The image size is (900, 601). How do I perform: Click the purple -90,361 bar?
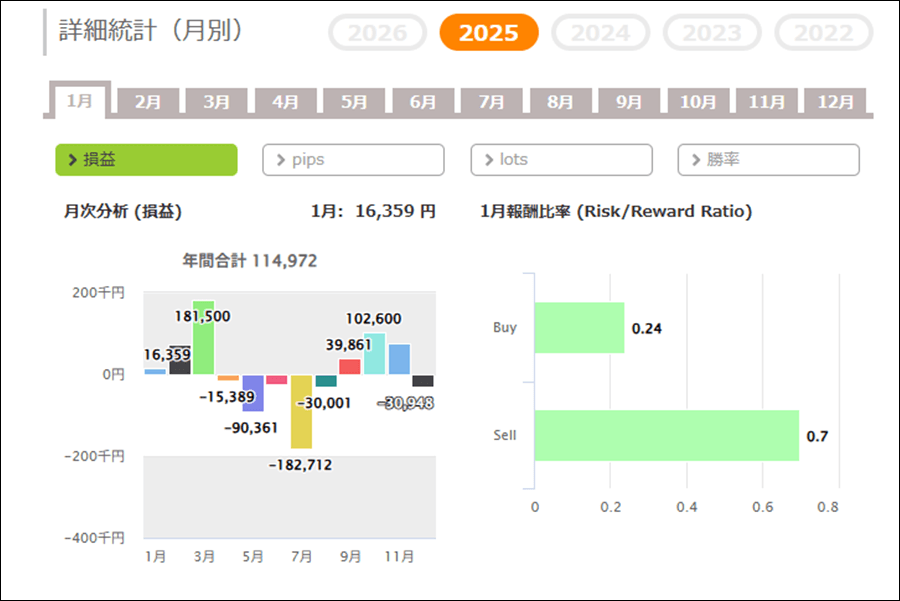coord(252,393)
